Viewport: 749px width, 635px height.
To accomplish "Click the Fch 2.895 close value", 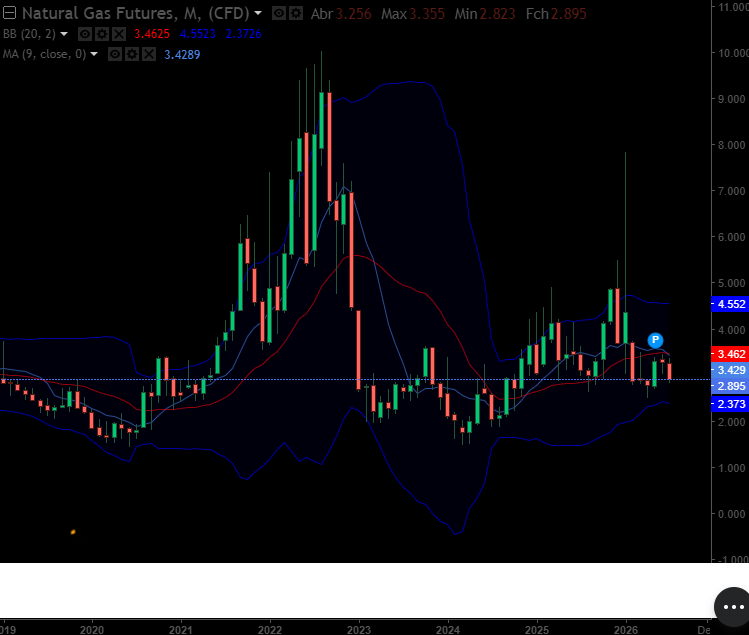I will pyautogui.click(x=556, y=14).
